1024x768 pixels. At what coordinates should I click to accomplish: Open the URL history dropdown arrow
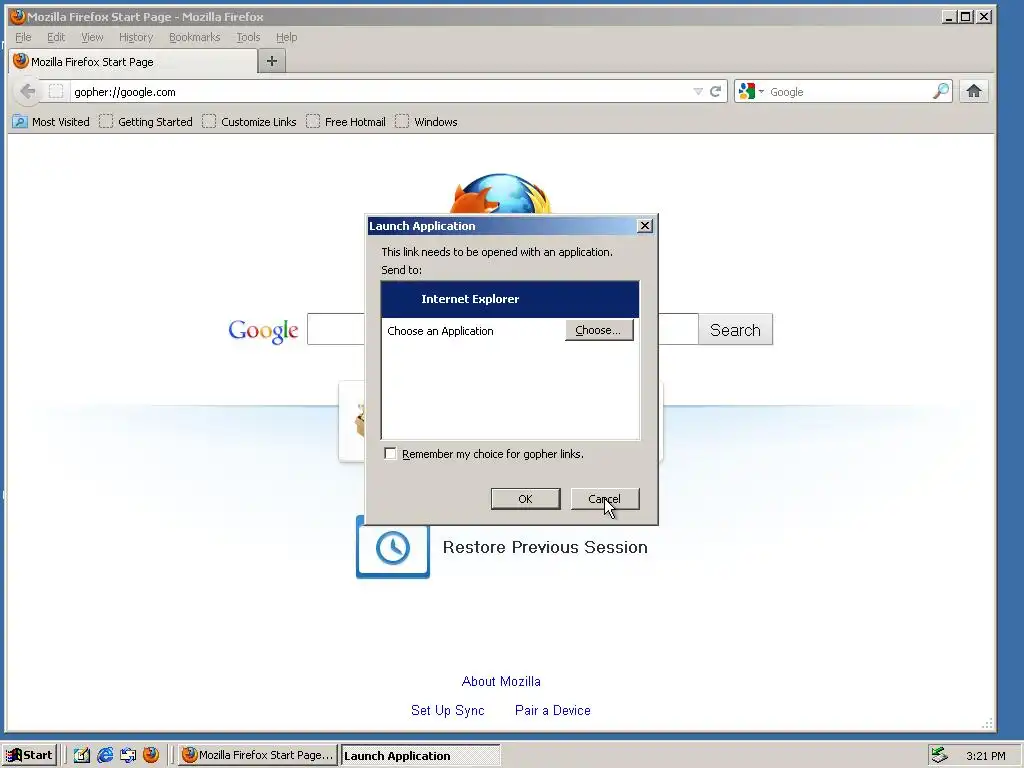pyautogui.click(x=698, y=91)
